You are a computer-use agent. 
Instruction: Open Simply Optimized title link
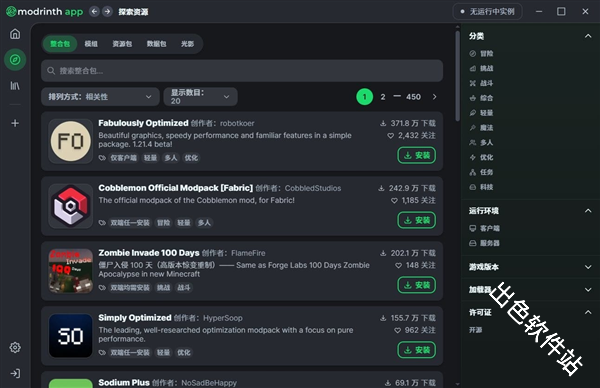(135, 318)
